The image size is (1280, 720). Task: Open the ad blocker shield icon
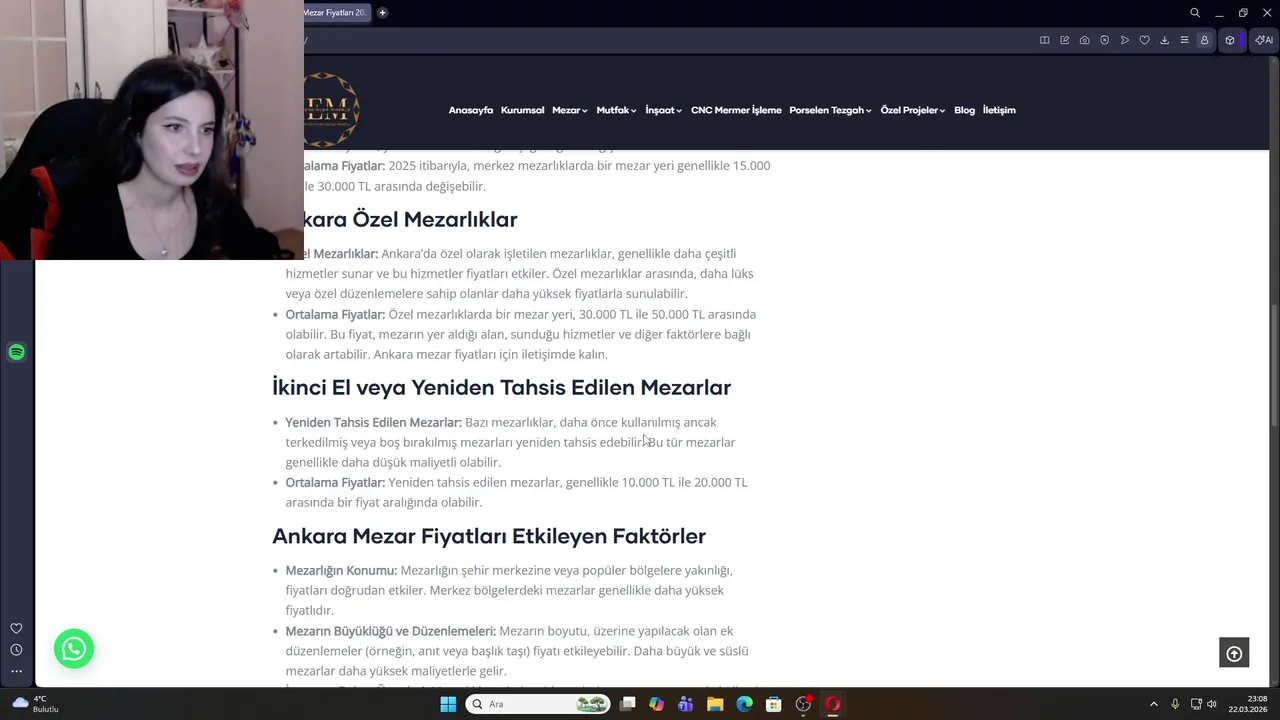point(1105,40)
